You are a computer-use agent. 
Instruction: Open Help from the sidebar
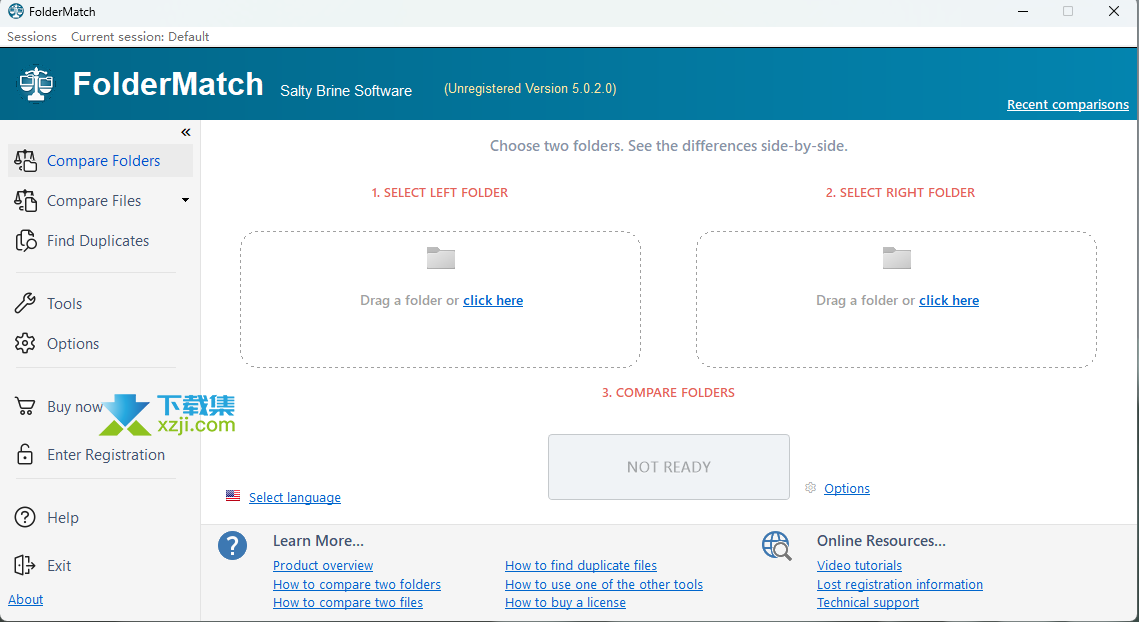(63, 518)
